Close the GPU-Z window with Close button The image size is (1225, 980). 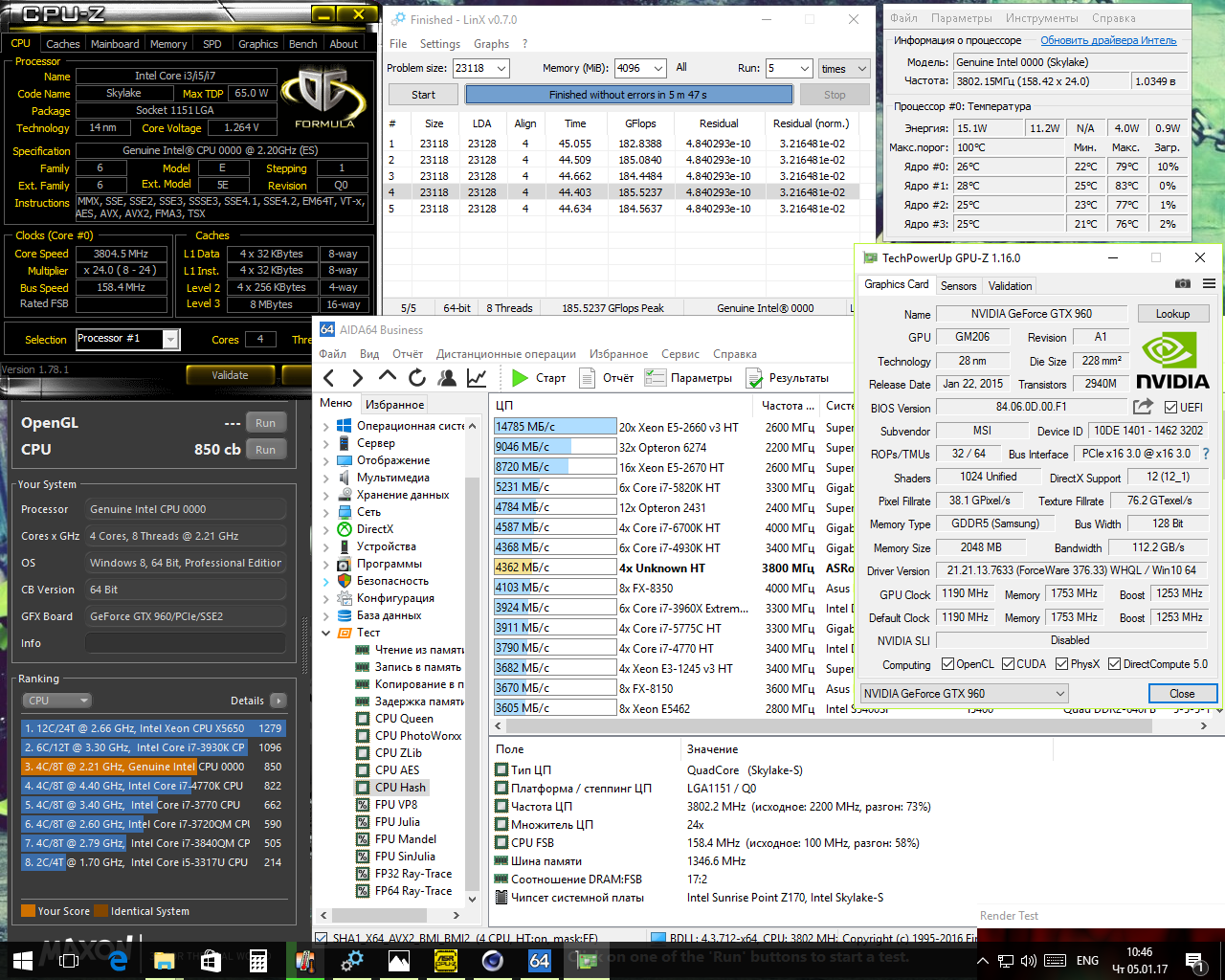(1182, 694)
